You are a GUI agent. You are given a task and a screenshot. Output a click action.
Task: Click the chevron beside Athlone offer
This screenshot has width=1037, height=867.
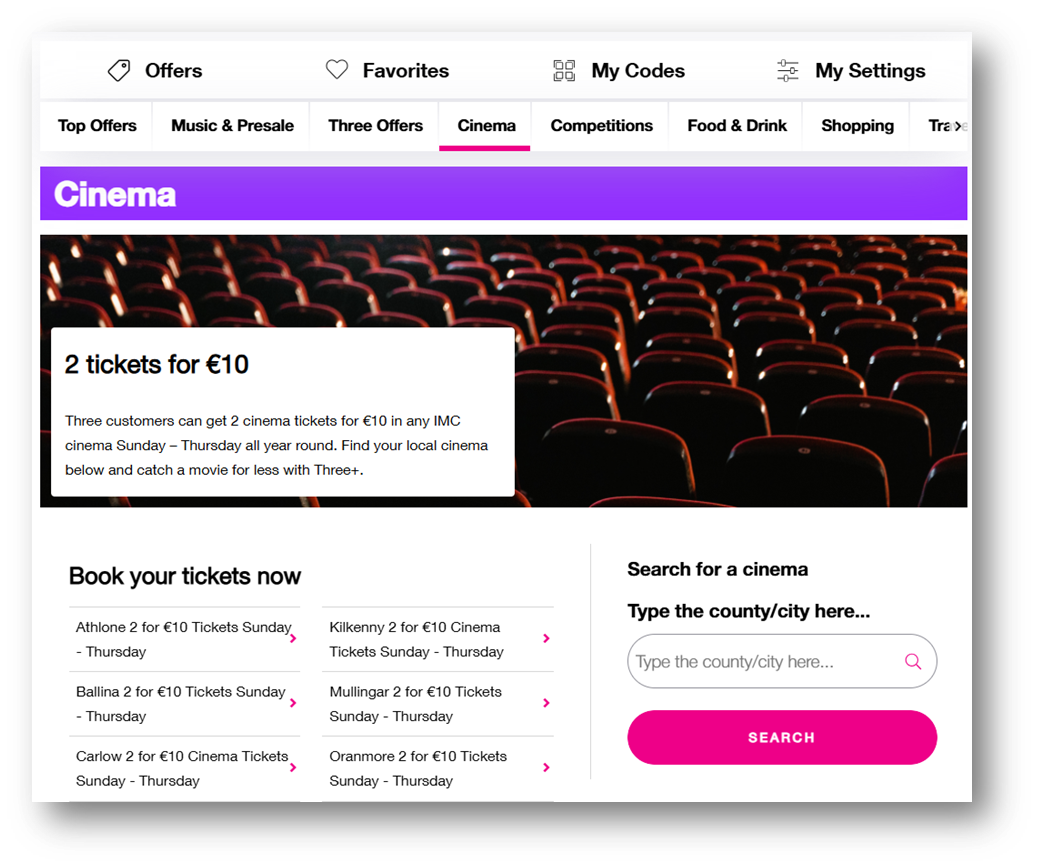293,638
